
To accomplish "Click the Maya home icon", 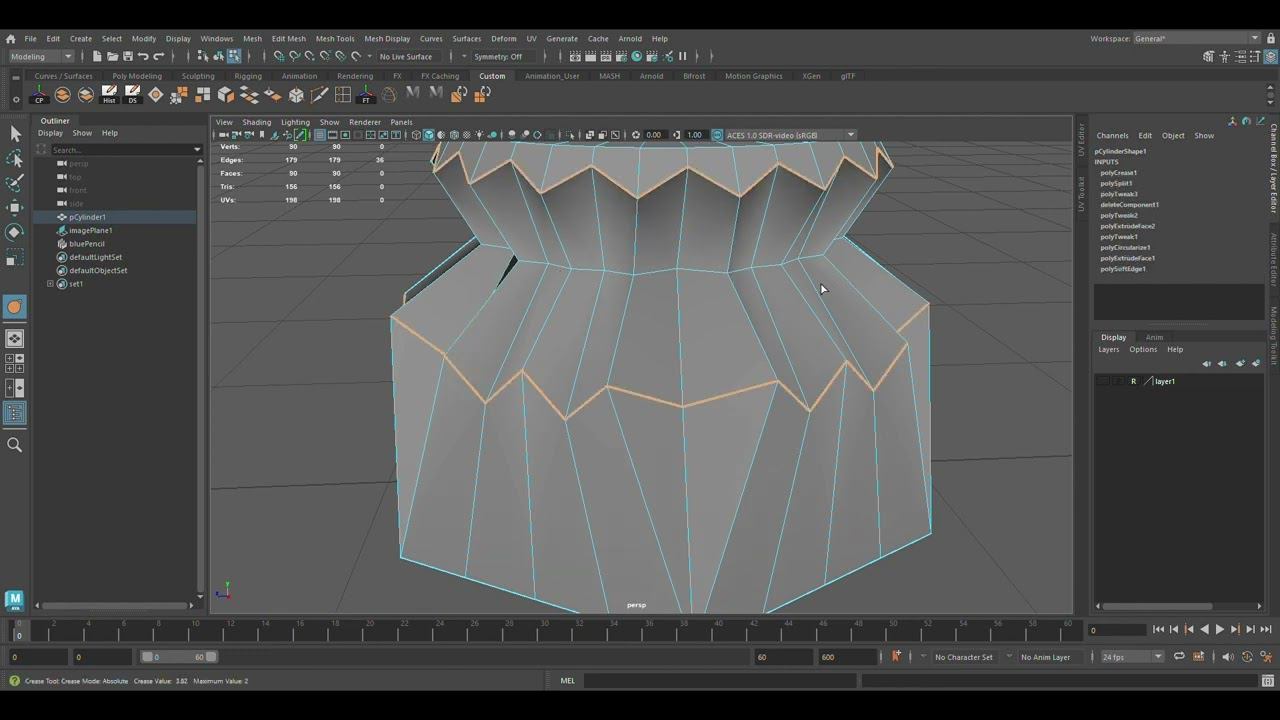I will pos(10,39).
